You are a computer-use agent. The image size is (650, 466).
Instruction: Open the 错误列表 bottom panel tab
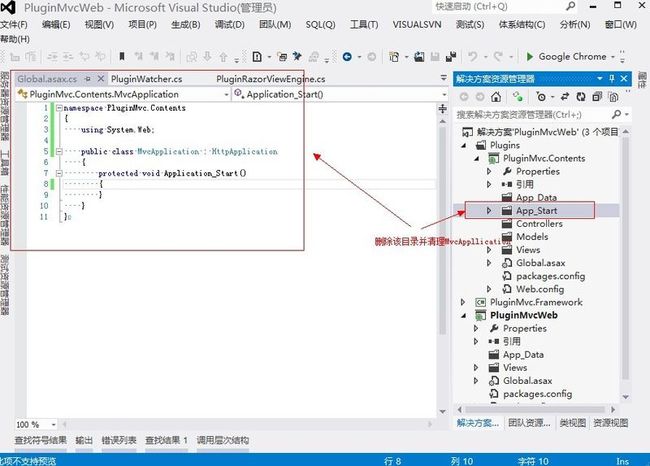[x=119, y=440]
